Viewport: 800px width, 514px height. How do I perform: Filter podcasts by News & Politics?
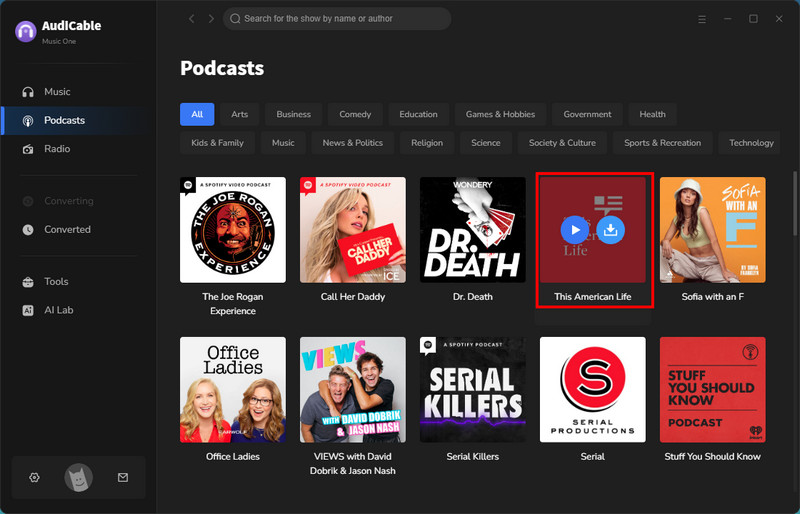pos(353,143)
